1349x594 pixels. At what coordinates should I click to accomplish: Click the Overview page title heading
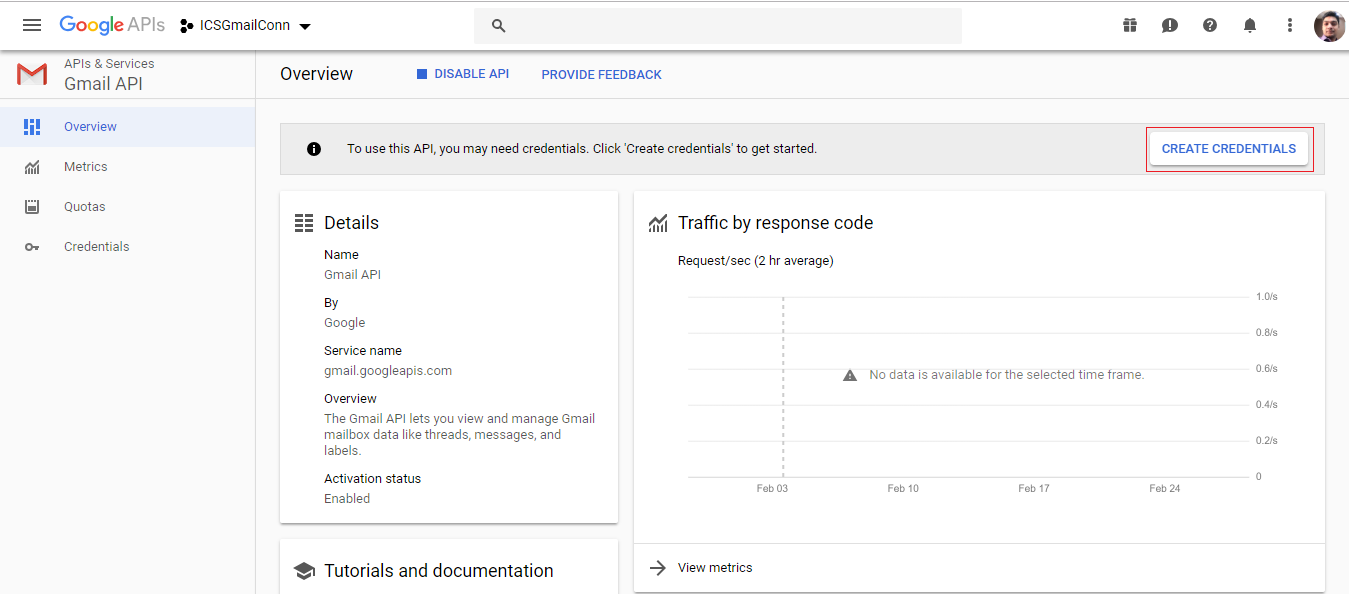click(316, 74)
